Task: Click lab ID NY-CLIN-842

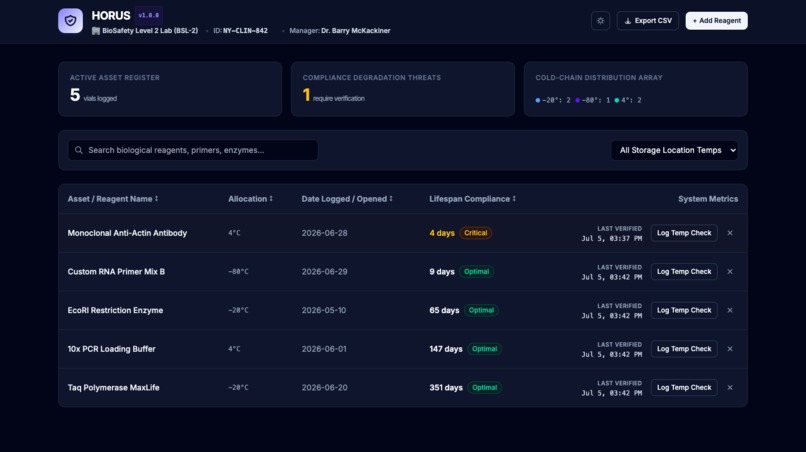Action: point(245,31)
